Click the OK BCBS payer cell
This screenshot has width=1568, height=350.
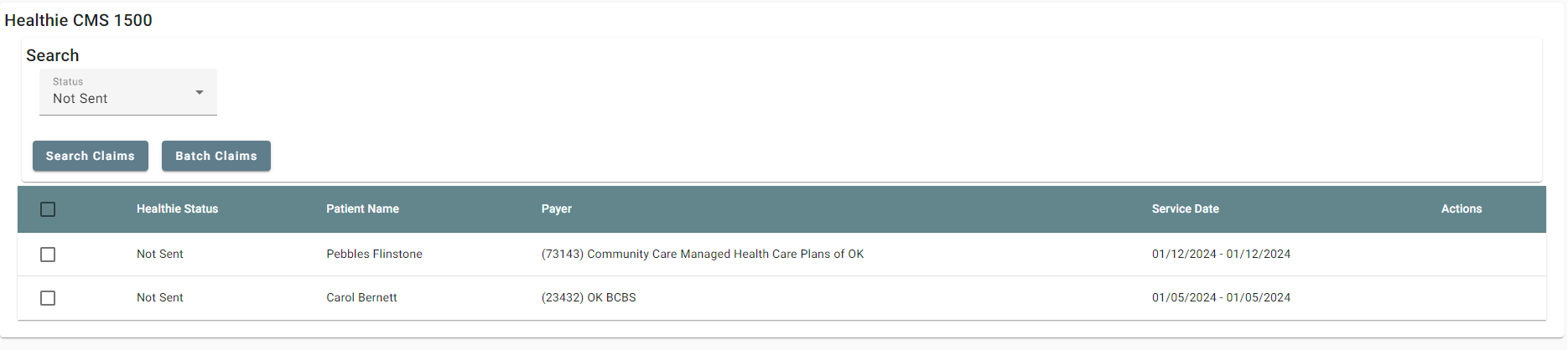click(589, 298)
